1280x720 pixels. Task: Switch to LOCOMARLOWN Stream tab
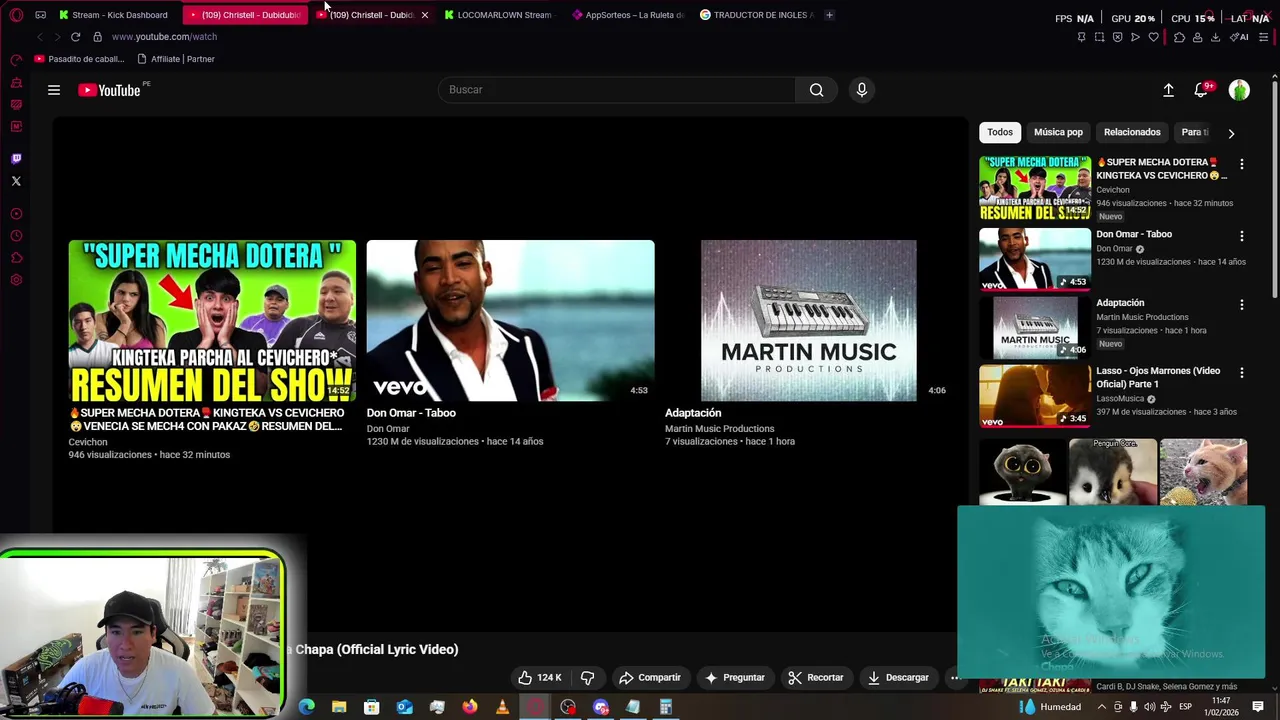click(x=499, y=15)
